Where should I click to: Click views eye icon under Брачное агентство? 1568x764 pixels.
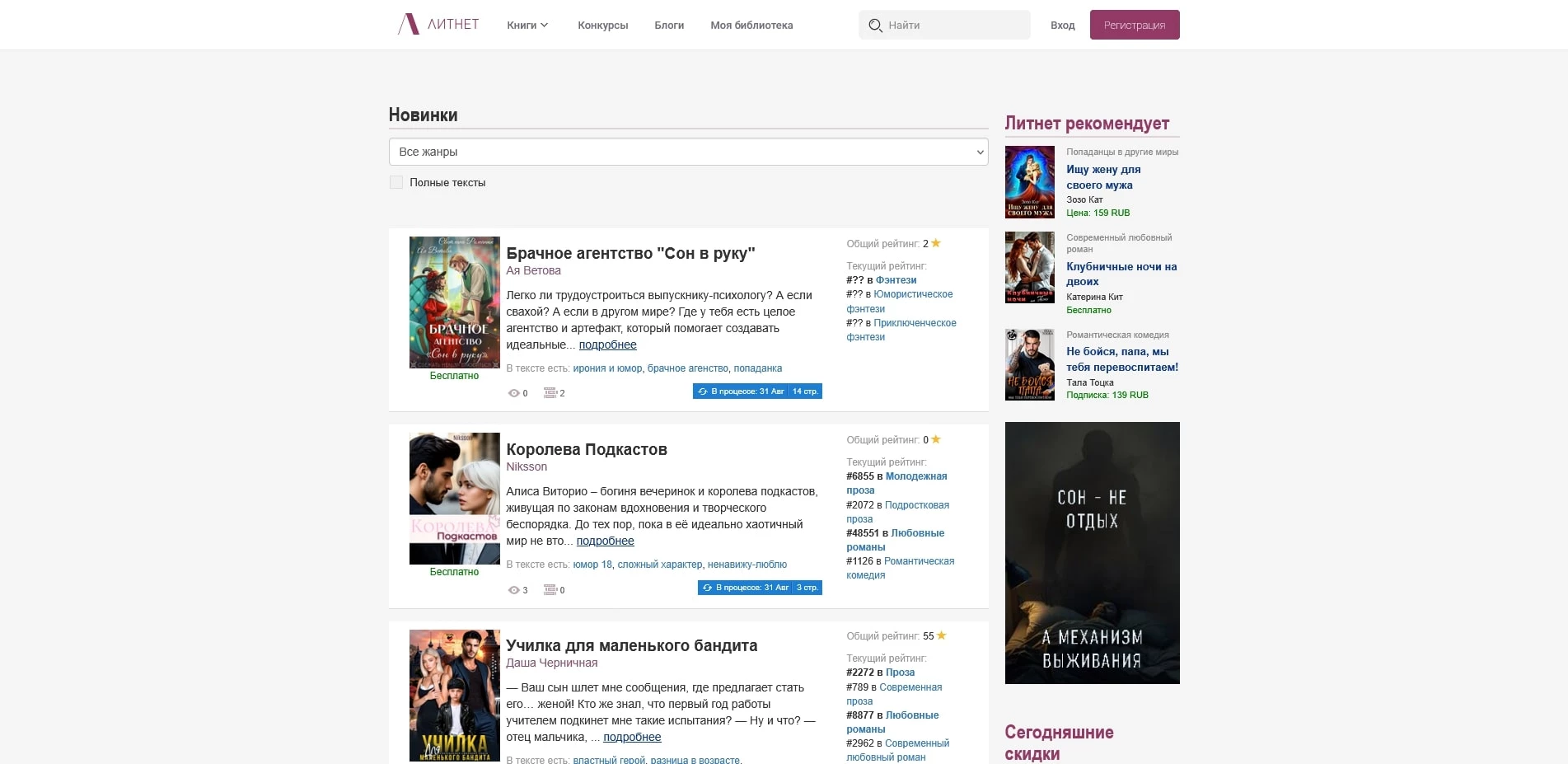pos(514,393)
